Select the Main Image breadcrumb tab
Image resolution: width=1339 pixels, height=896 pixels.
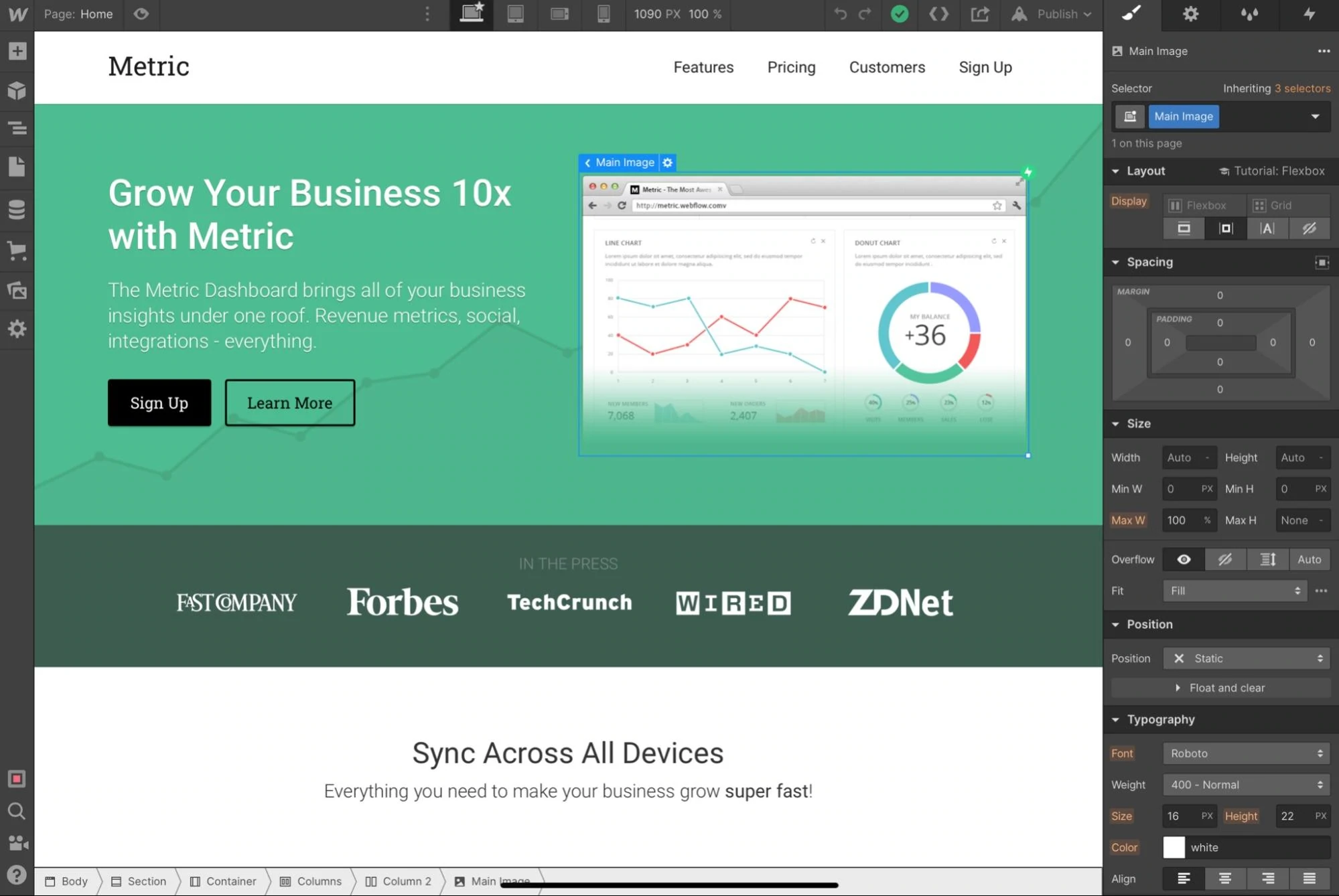point(500,881)
